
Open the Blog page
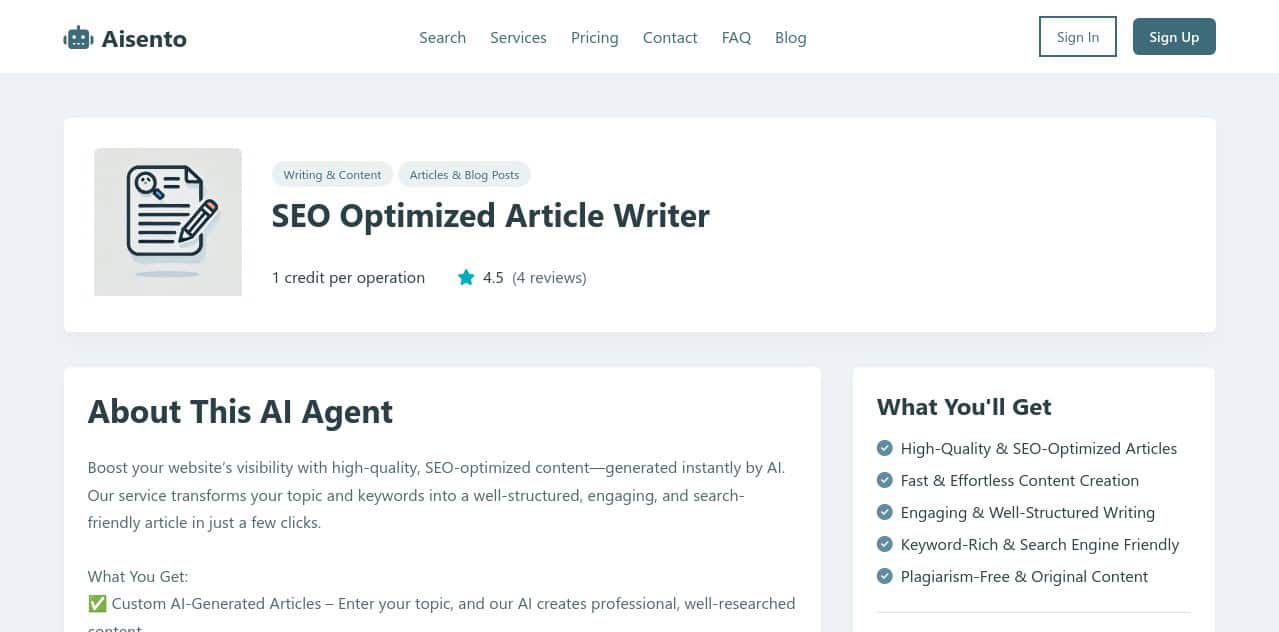pyautogui.click(x=790, y=37)
